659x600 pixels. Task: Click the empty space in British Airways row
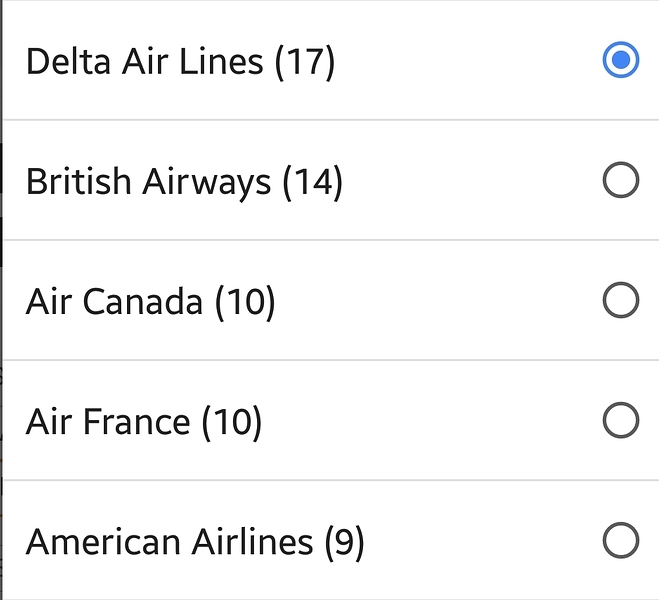(470, 182)
